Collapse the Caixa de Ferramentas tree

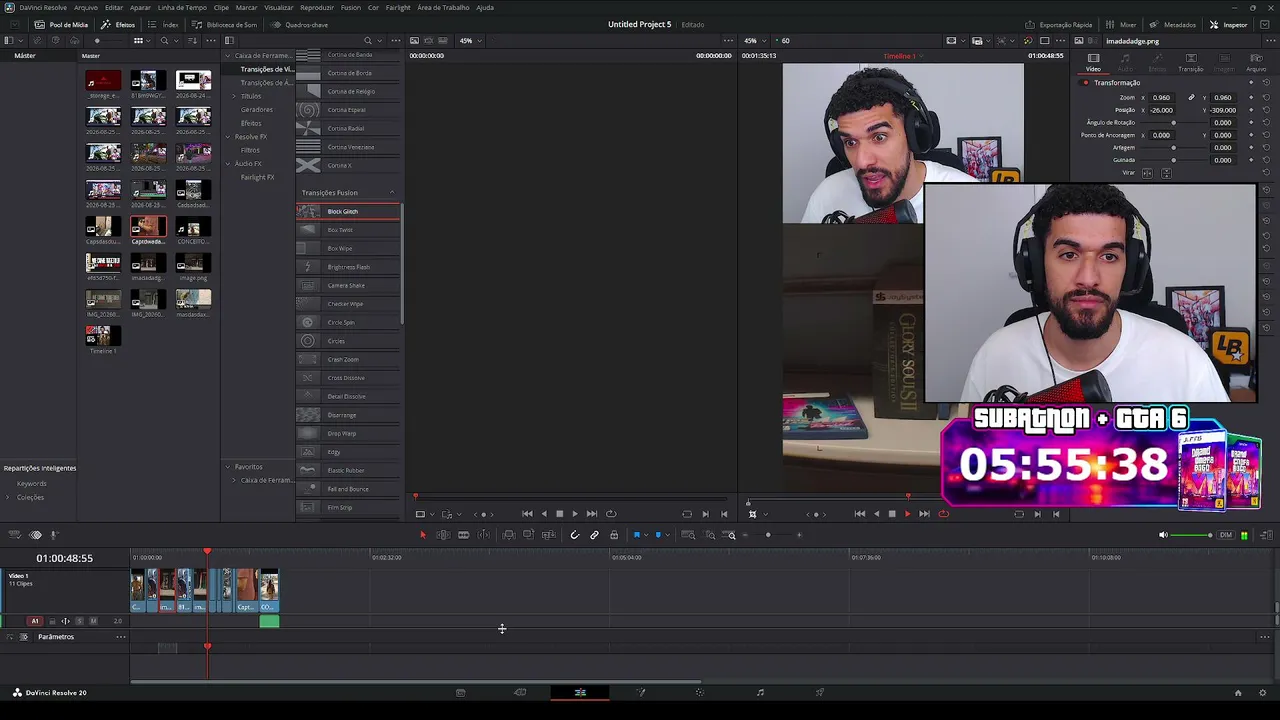pyautogui.click(x=227, y=56)
